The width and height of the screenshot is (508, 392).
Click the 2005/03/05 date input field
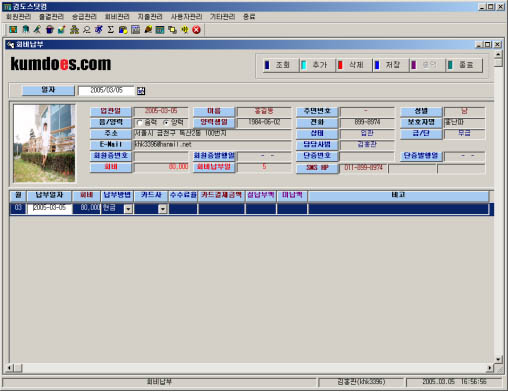106,90
